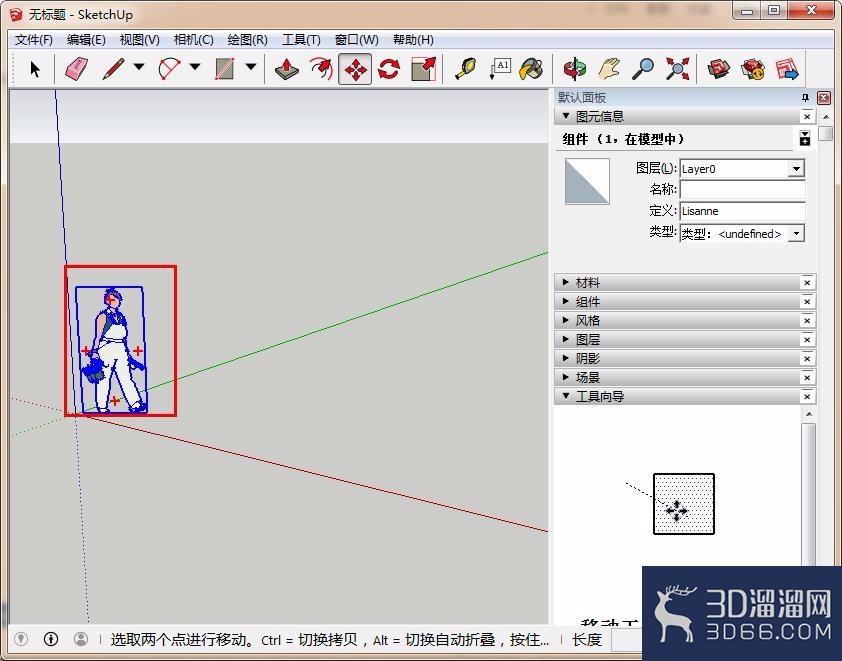Open the 类型 undefined dropdown
Viewport: 842px width, 661px height.
coord(796,234)
